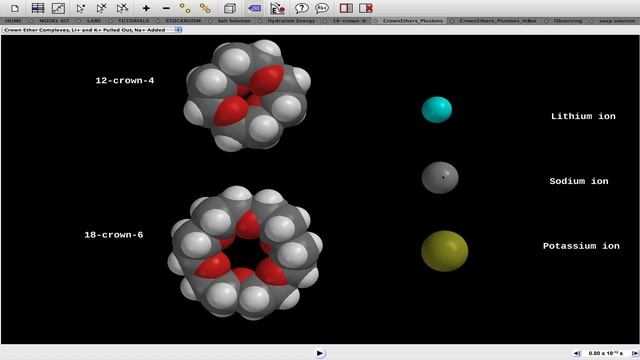Click the simulation time readout field

click(x=606, y=353)
